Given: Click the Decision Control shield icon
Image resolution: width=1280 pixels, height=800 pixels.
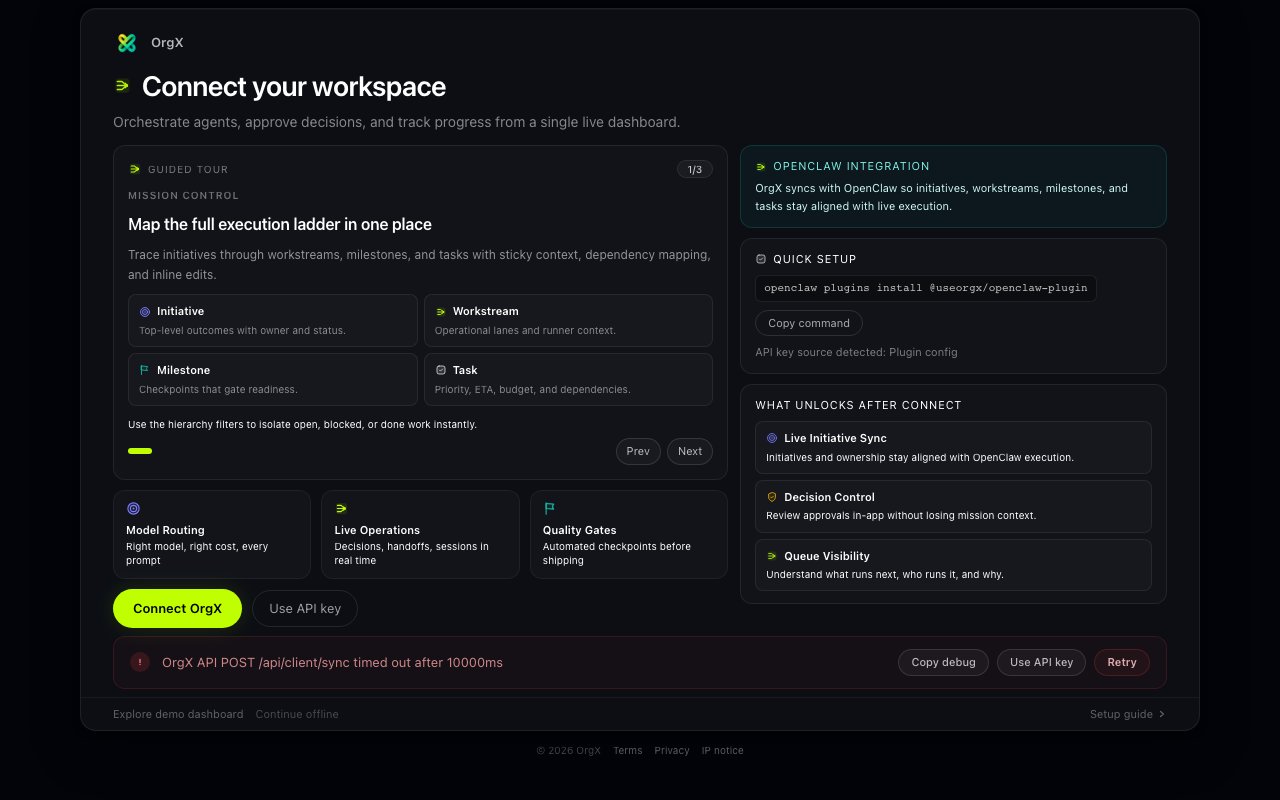Looking at the screenshot, I should click(772, 497).
